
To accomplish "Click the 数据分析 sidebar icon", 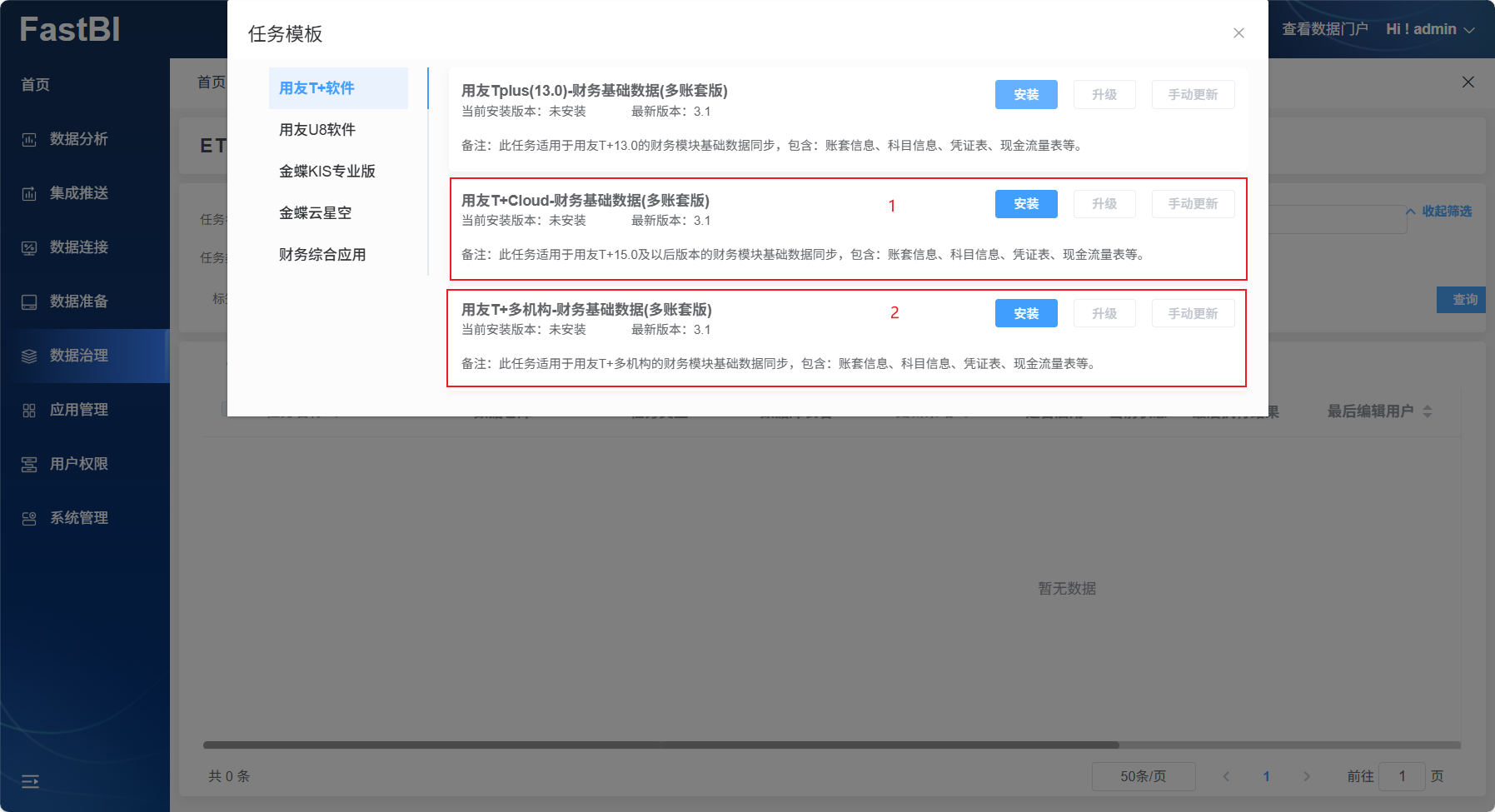I will 29,140.
